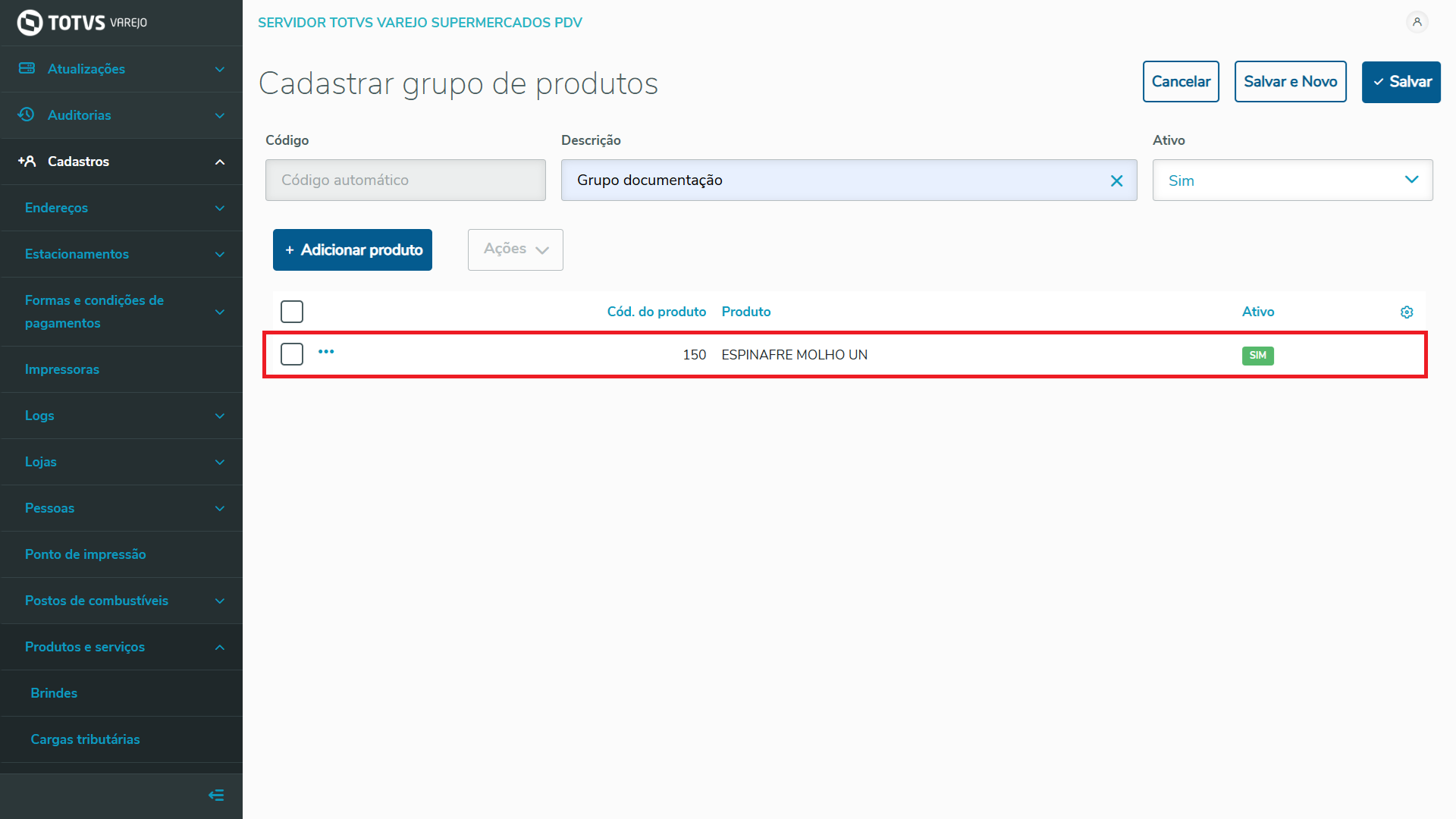This screenshot has width=1456, height=819.
Task: Select the ESPINAFRE MOLHO UN row checkbox
Action: (292, 354)
